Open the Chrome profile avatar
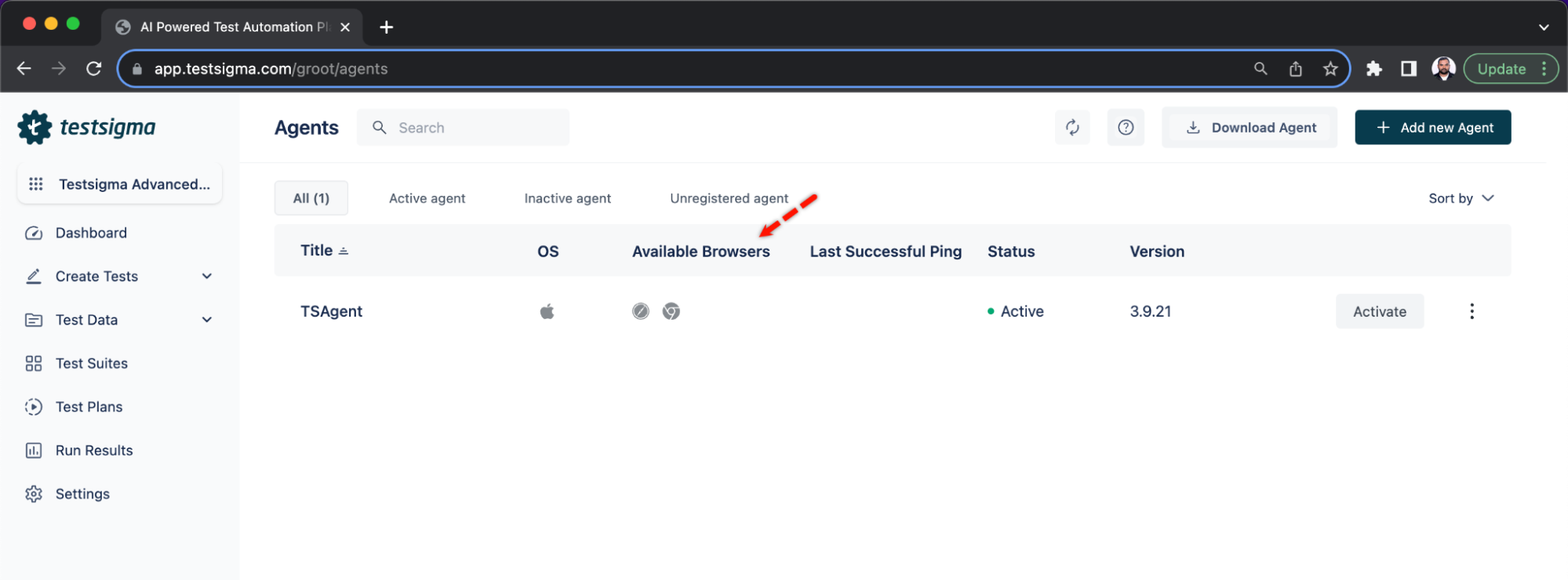The width and height of the screenshot is (1568, 580). click(x=1443, y=69)
